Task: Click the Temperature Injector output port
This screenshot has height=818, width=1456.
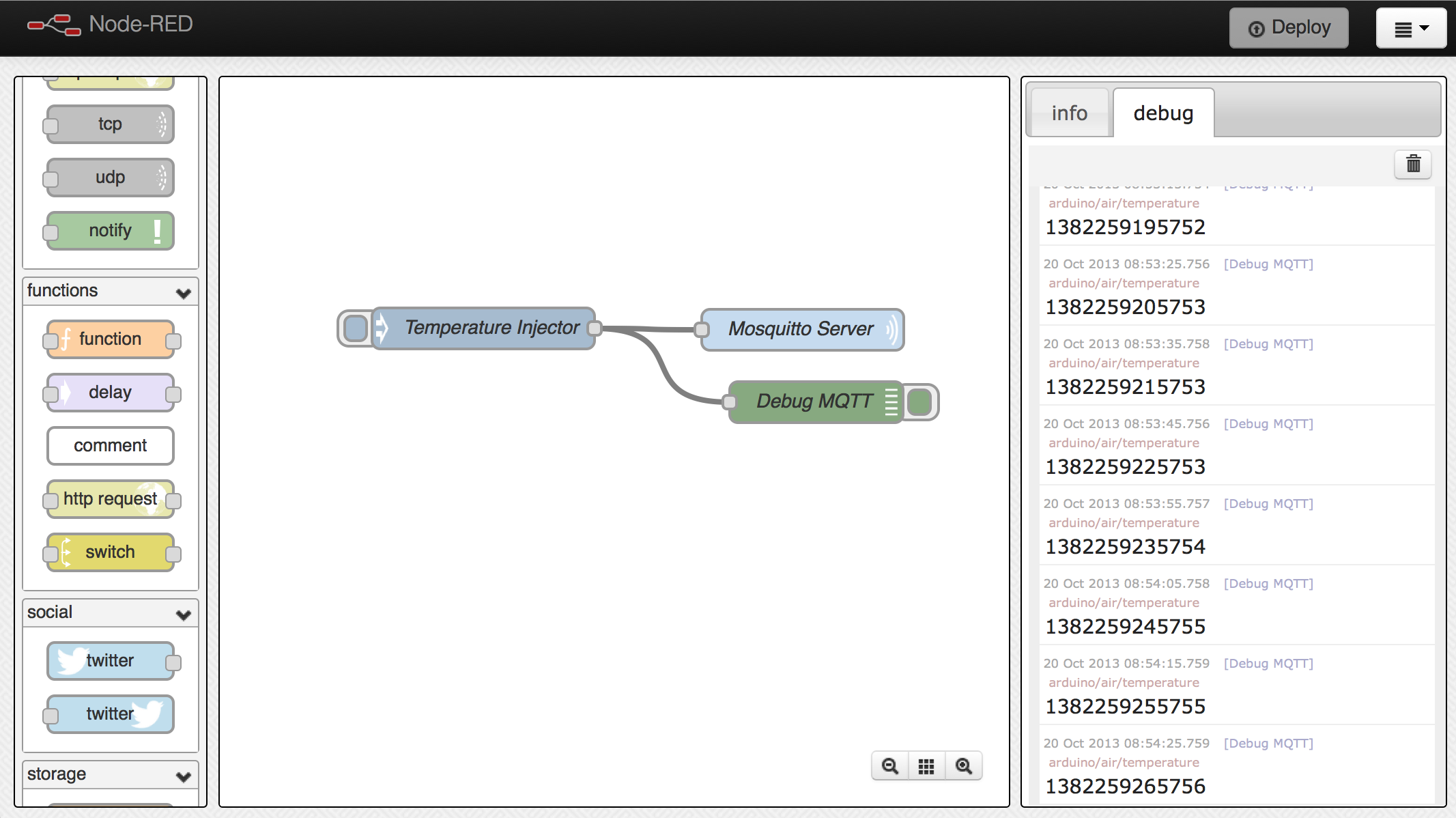Action: tap(595, 328)
